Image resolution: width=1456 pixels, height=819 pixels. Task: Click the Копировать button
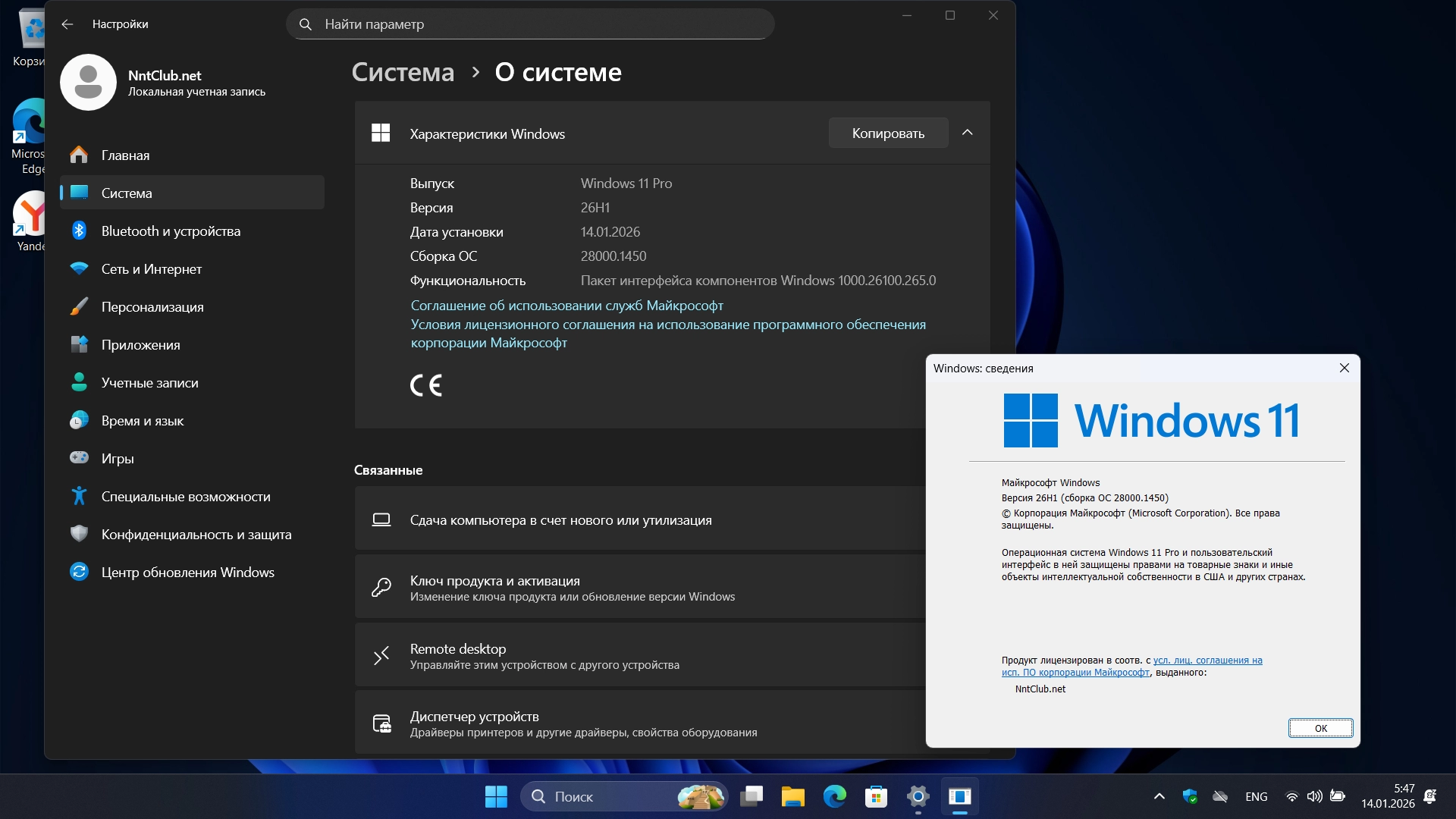point(887,133)
